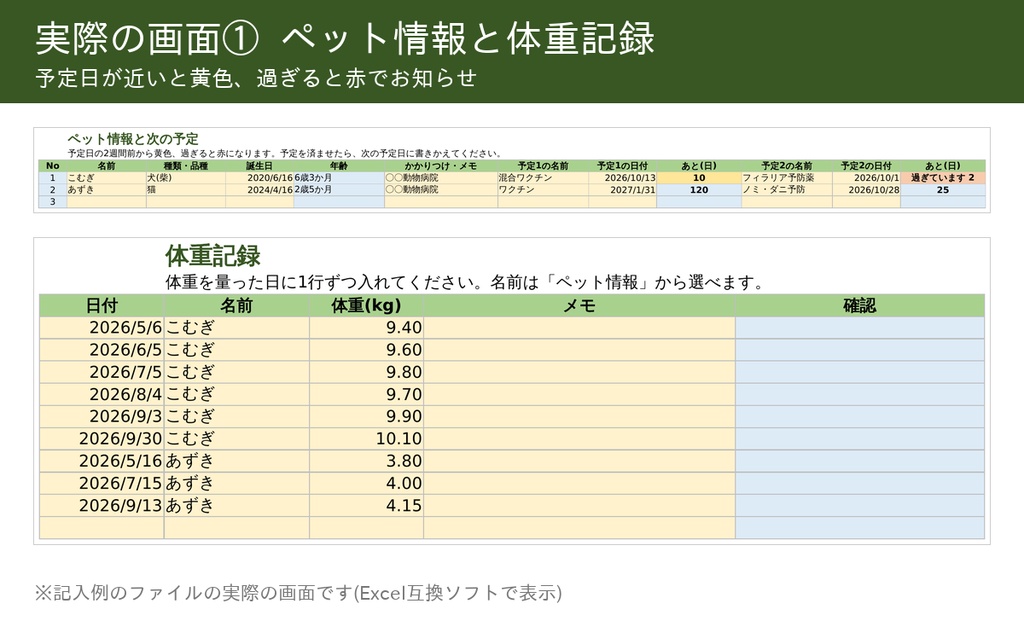The width and height of the screenshot is (1024, 621).
Task: Select the yellow remaining-days cell 10
Action: 699,178
